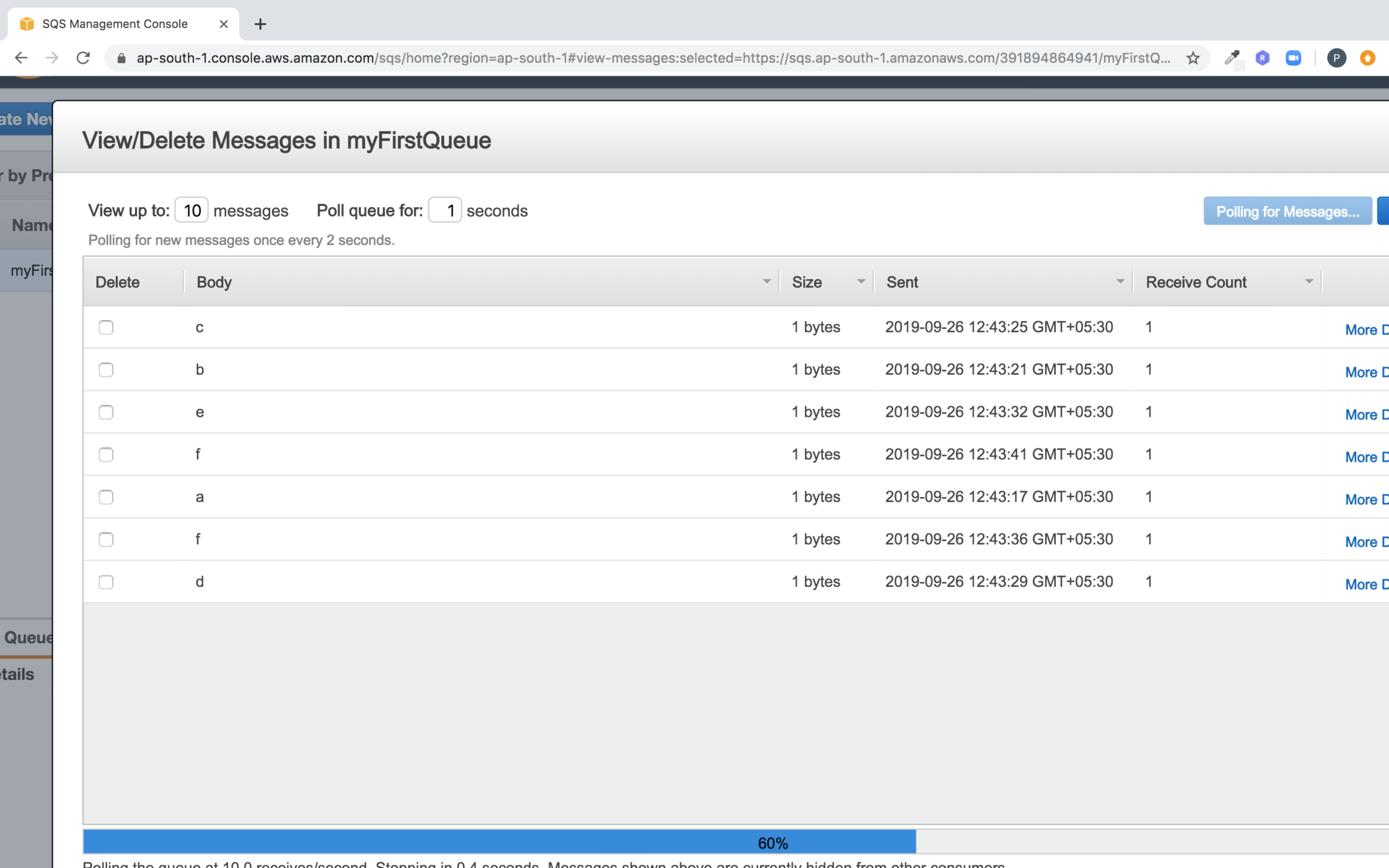1389x868 pixels.
Task: Open a new browser tab
Action: pos(260,24)
